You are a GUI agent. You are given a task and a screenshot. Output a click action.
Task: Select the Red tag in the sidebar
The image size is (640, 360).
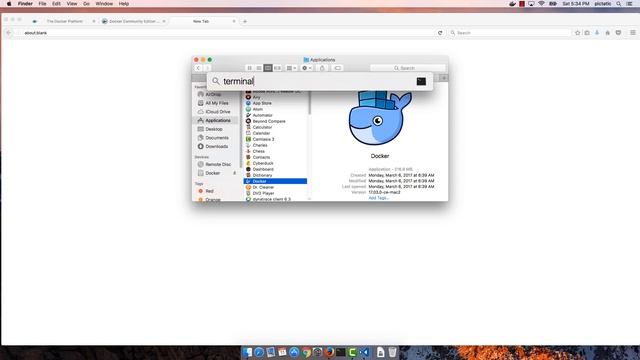(x=209, y=191)
